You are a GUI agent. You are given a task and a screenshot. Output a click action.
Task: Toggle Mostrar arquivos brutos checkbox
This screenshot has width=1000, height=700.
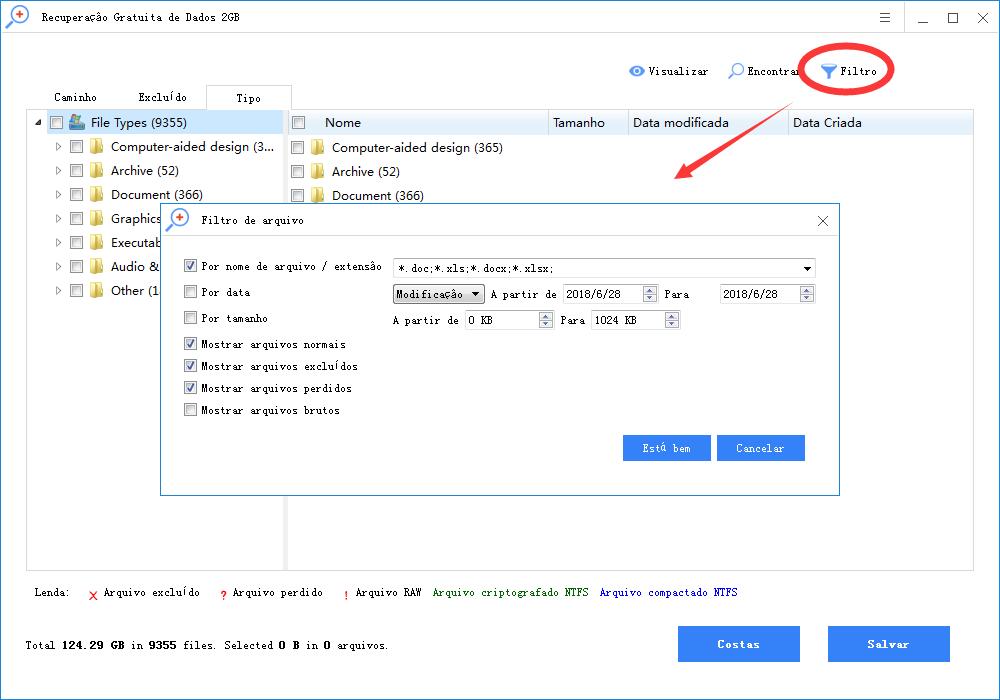191,410
